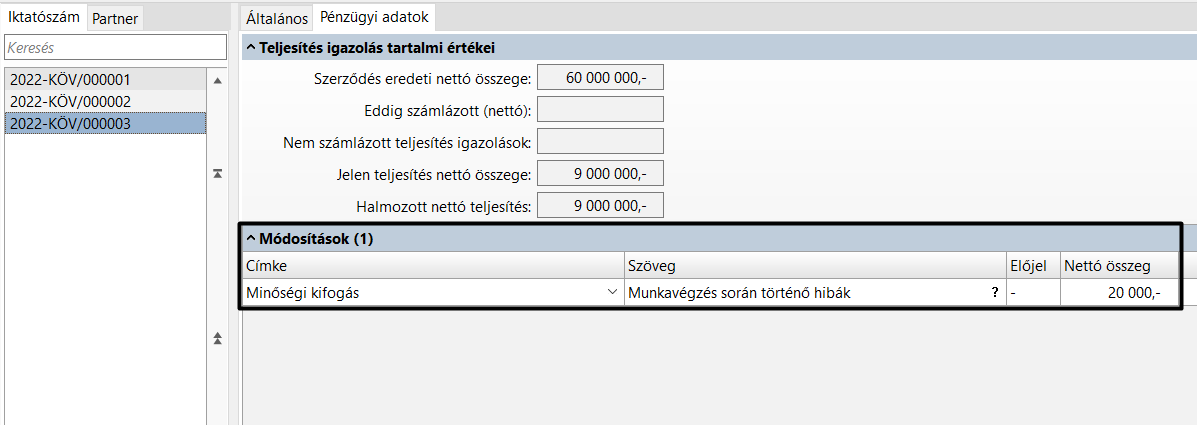Image resolution: width=1197 pixels, height=425 pixels.
Task: Select entry 2022-KÖV/000002
Action: click(70, 101)
